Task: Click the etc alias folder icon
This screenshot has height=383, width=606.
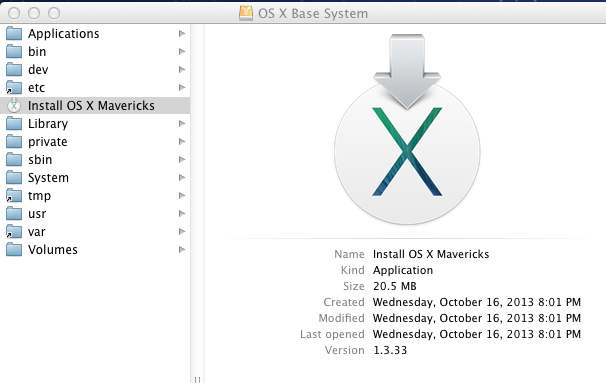Action: click(x=14, y=87)
